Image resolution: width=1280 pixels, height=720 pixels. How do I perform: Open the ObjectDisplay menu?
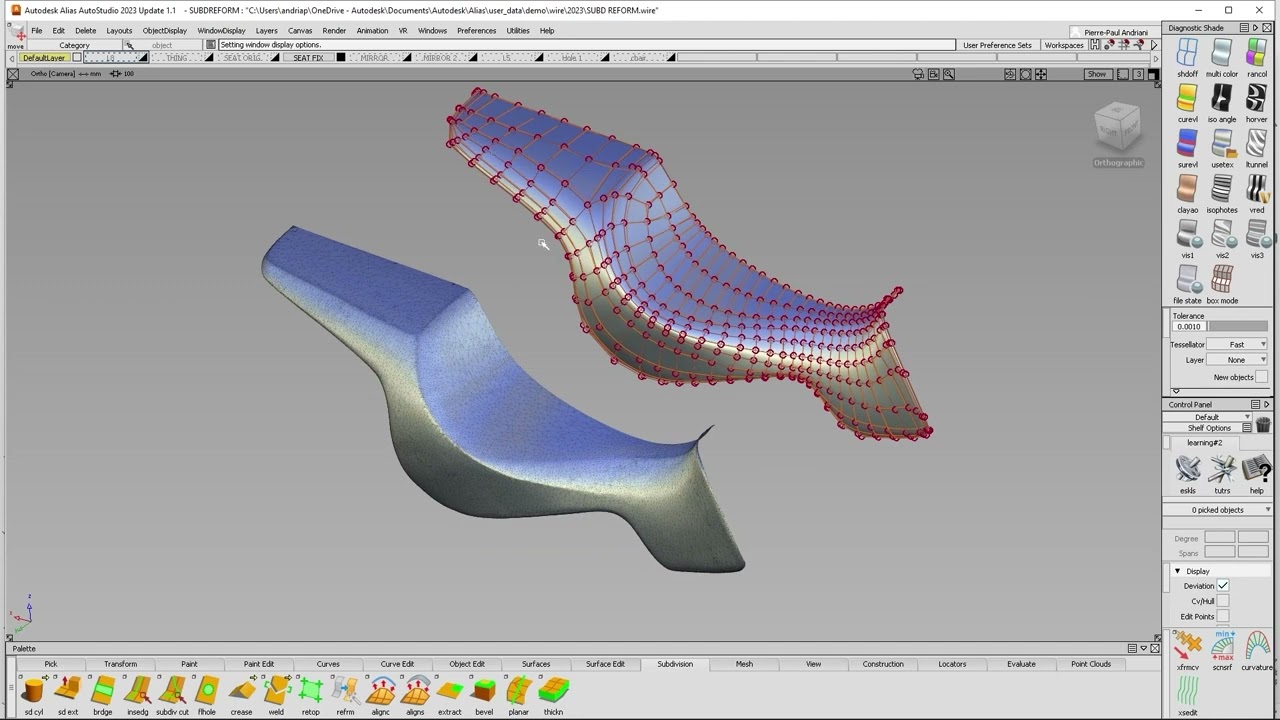click(165, 31)
